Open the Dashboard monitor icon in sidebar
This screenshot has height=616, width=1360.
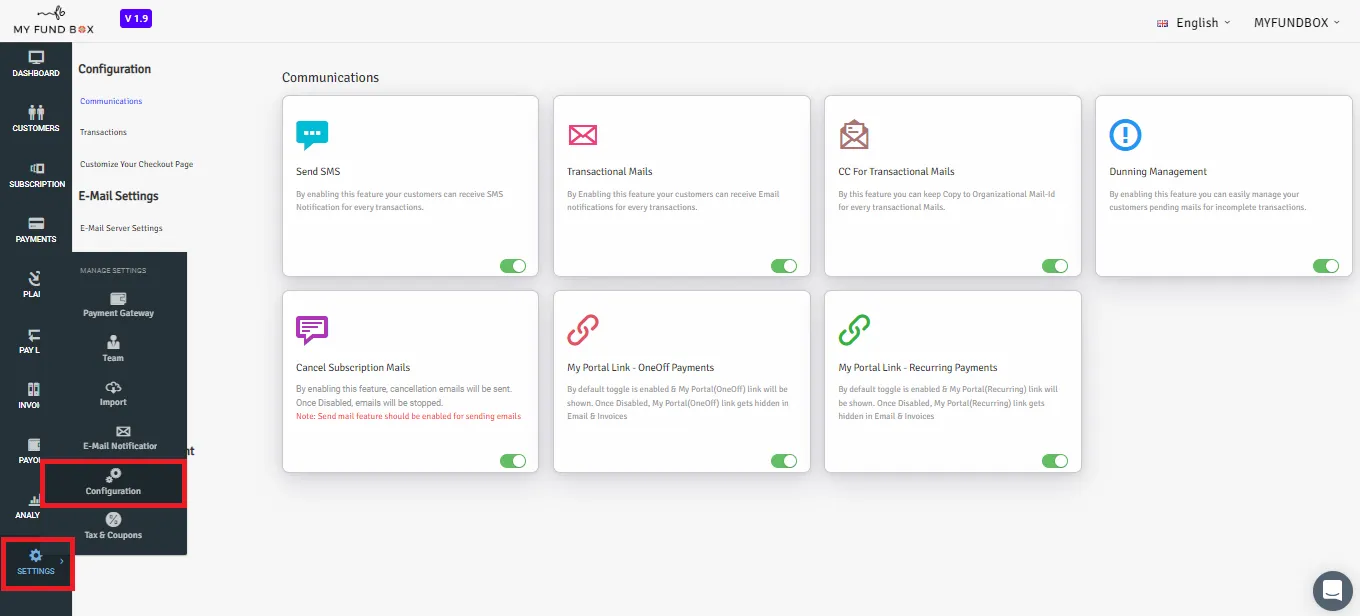pyautogui.click(x=36, y=58)
